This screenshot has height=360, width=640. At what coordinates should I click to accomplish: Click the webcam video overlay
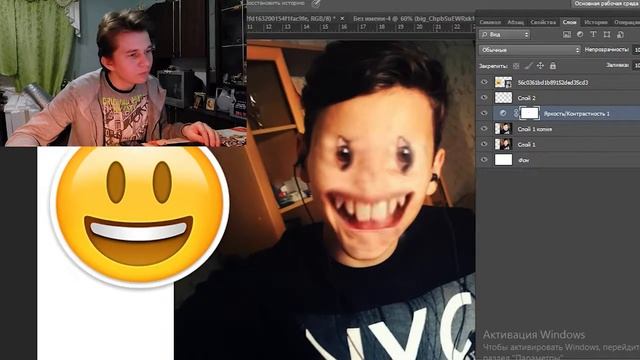coord(123,73)
